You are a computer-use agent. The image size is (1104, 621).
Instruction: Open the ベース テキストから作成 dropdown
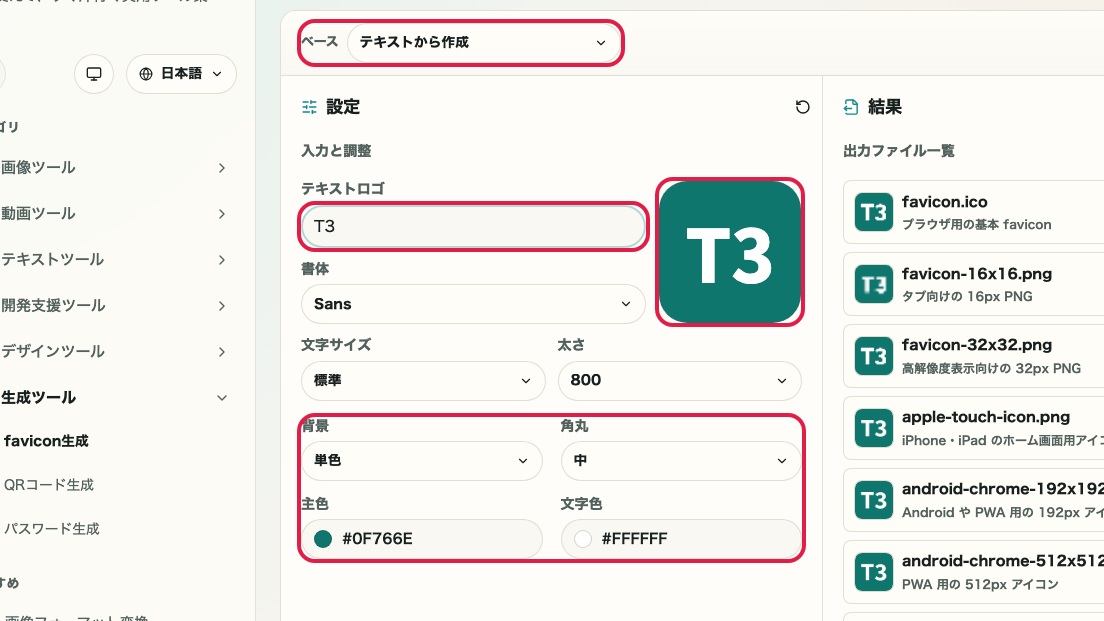coord(484,42)
